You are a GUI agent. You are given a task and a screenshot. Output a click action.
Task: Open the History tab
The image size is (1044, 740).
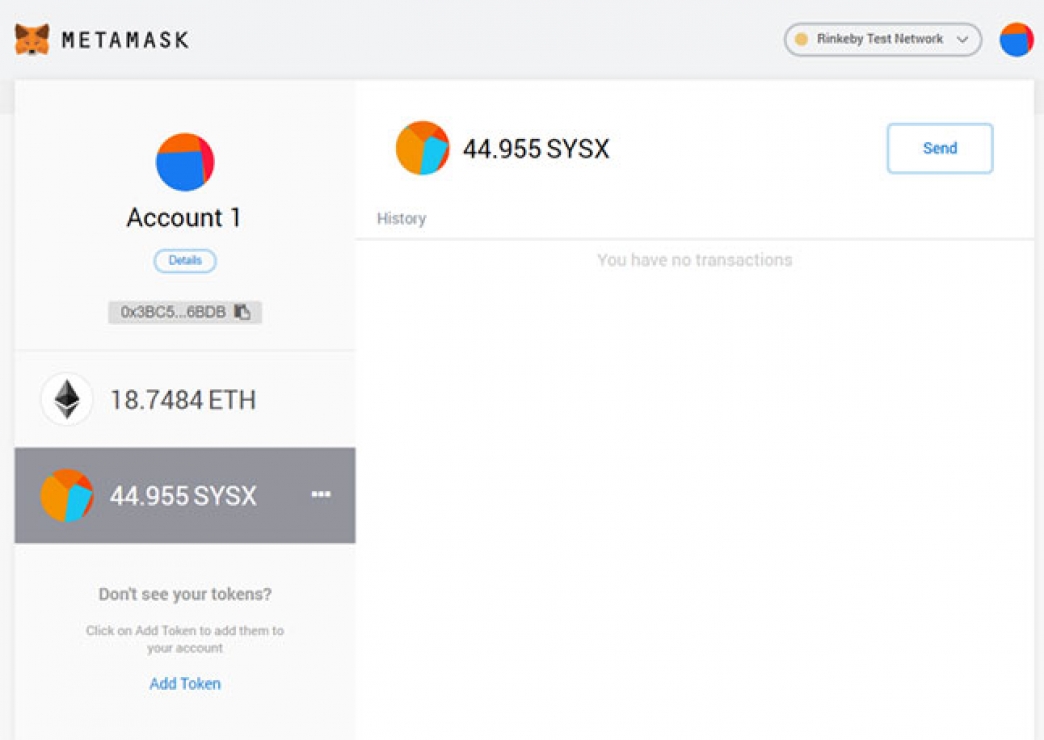(x=401, y=218)
